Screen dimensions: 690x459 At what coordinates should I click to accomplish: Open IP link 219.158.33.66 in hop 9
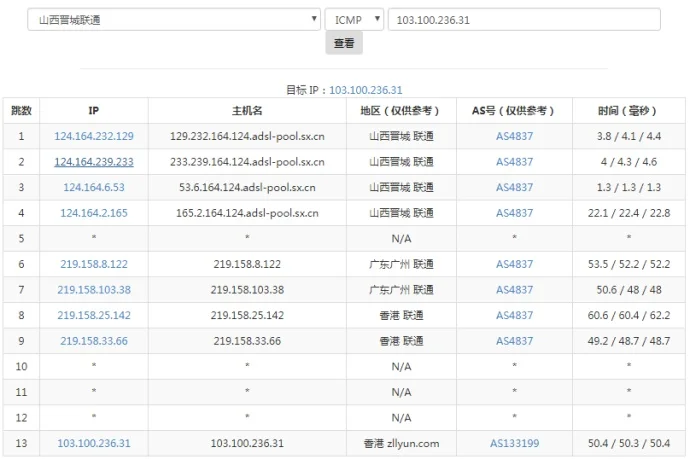coord(94,341)
